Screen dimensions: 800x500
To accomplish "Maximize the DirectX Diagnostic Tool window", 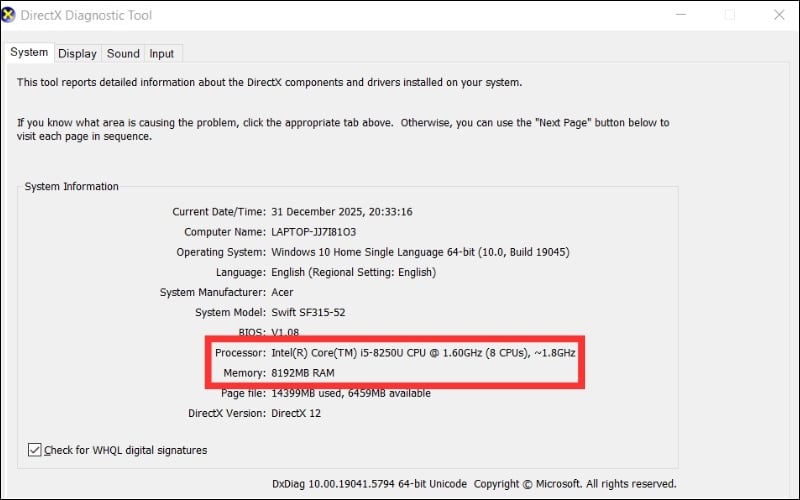I will pyautogui.click(x=729, y=16).
